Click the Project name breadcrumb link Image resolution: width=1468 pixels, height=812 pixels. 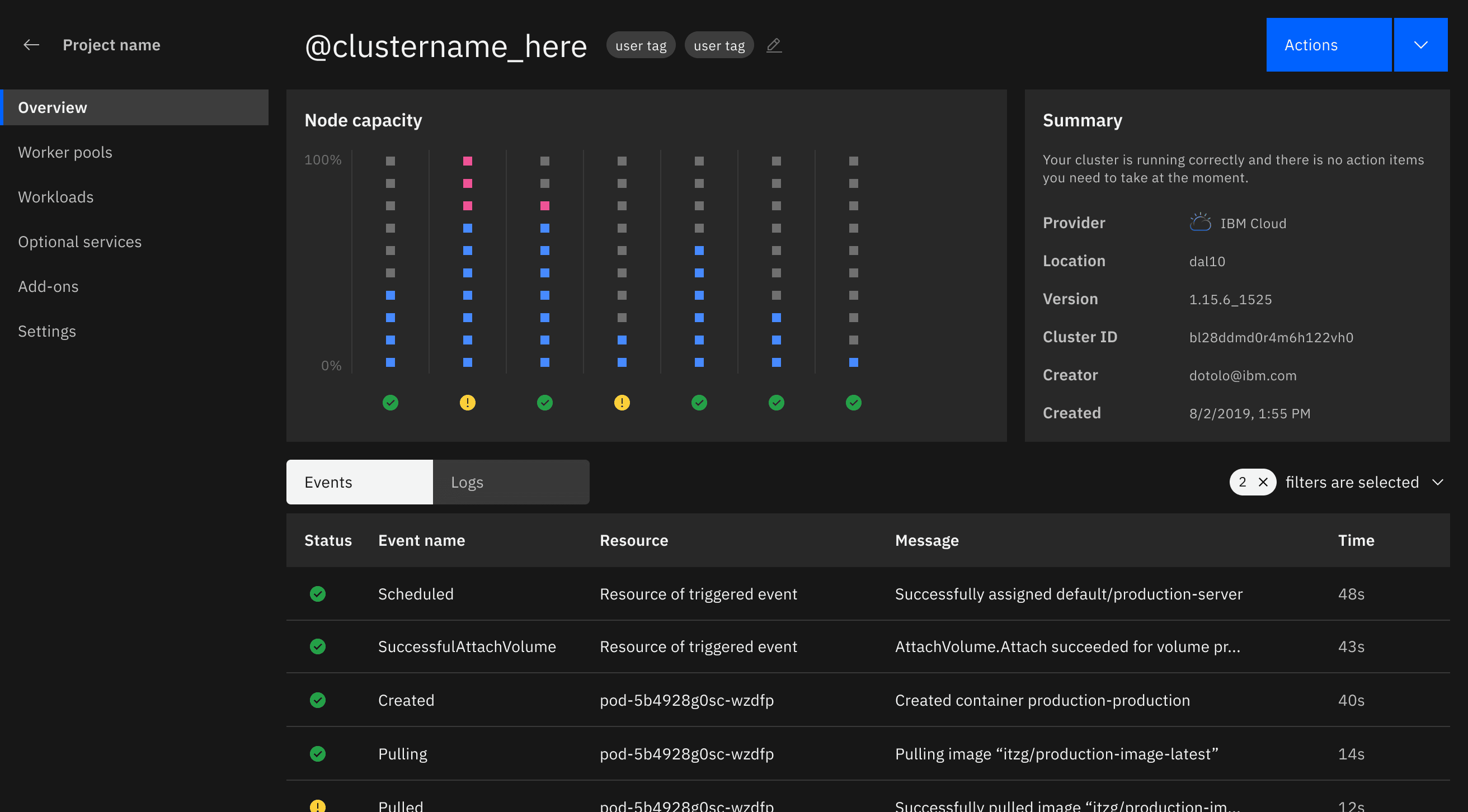coord(112,44)
